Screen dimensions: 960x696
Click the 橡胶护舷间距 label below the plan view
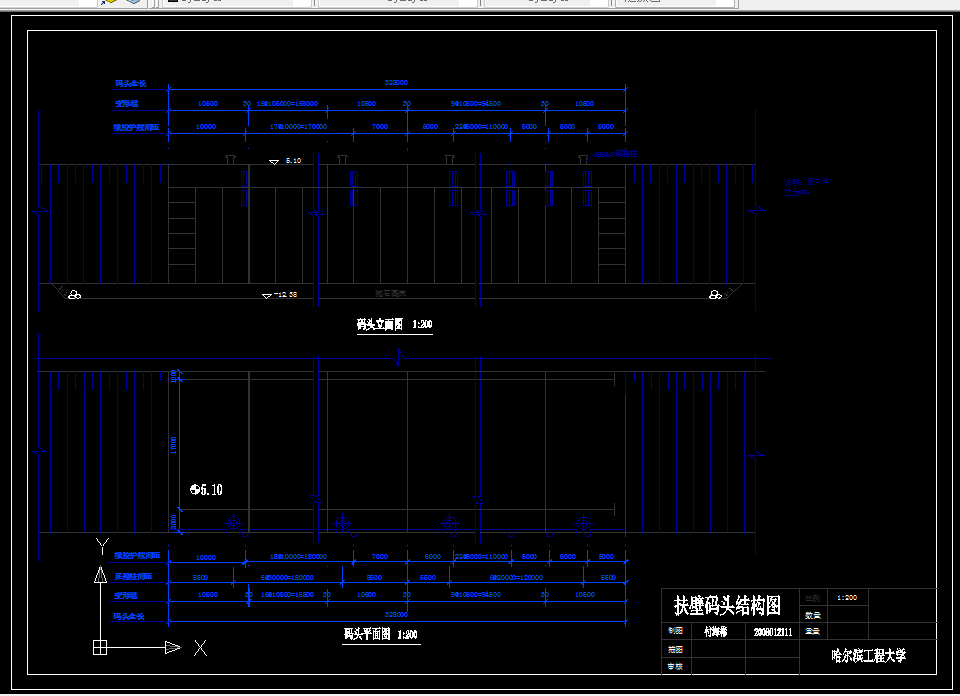click(x=137, y=555)
